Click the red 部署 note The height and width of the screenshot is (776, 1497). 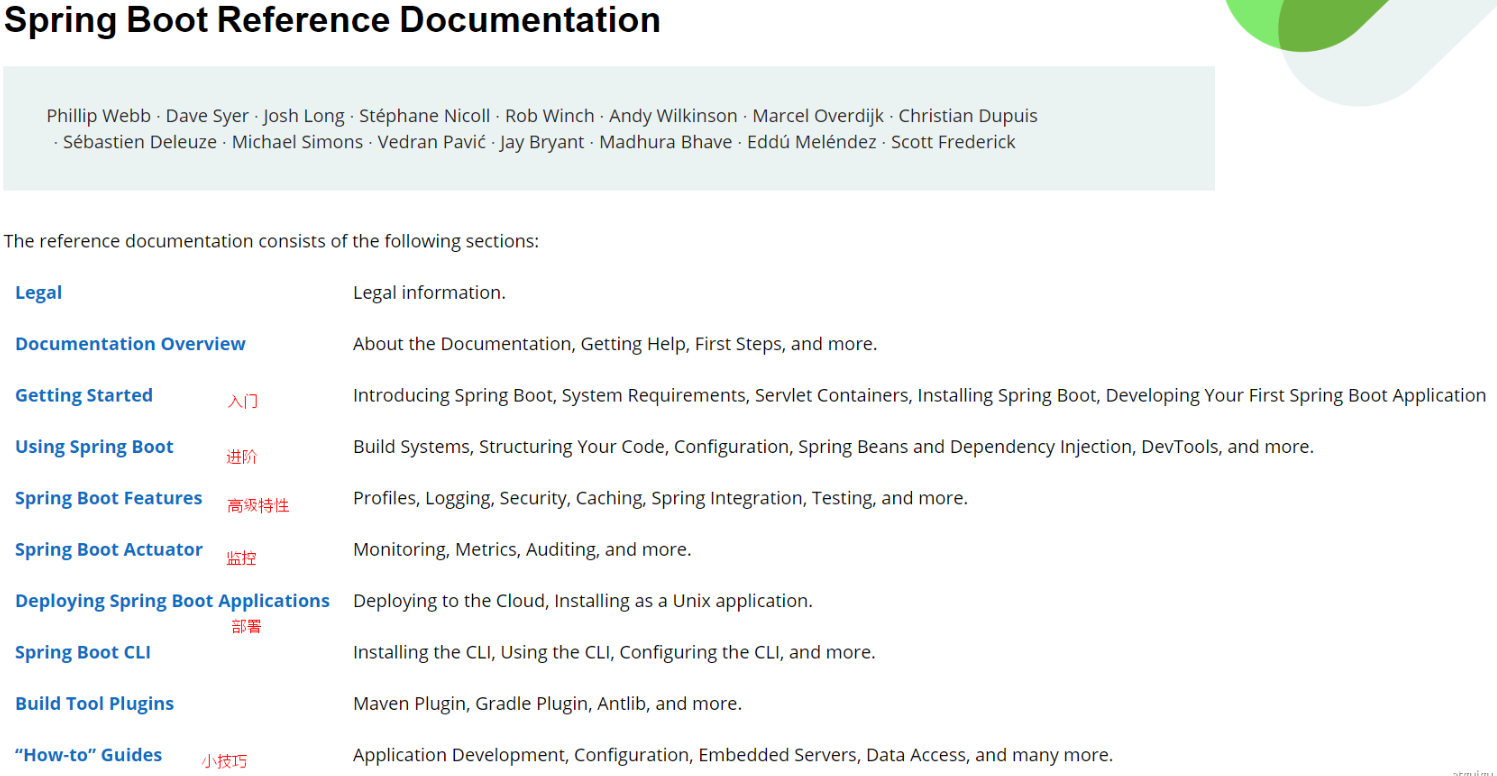(x=247, y=627)
